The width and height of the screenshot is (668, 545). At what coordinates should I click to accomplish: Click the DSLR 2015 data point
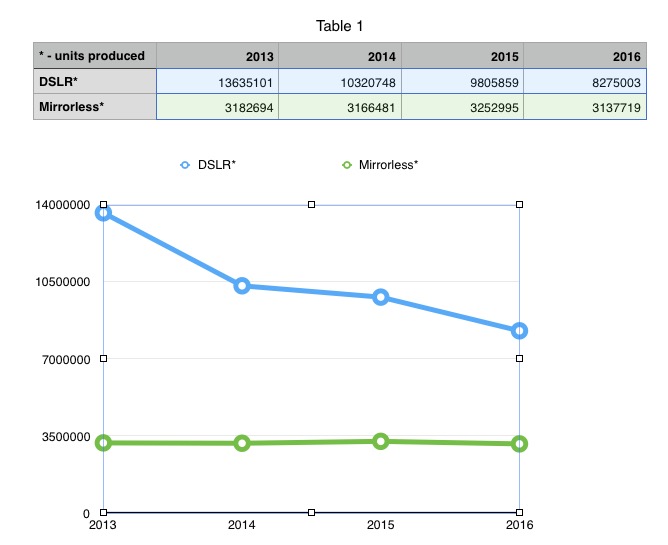pyautogui.click(x=380, y=297)
